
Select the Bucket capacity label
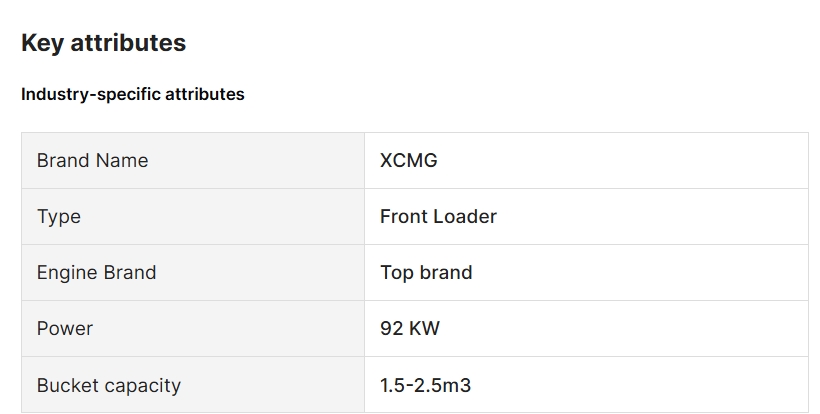(109, 386)
